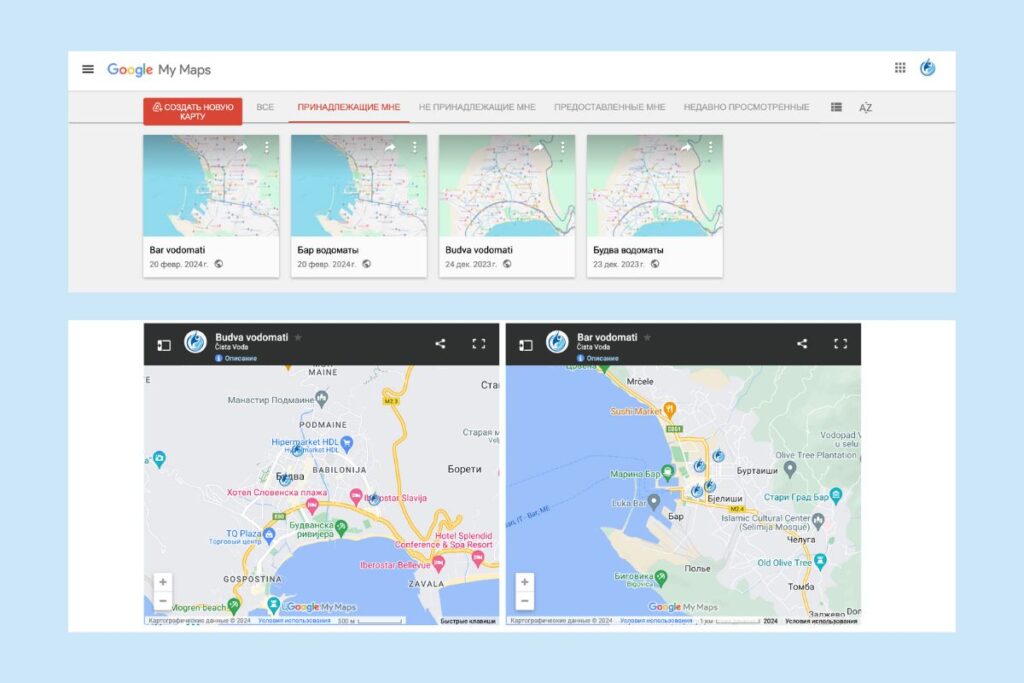Screen dimensions: 1024x683
Task: Click the Манастир Подмаине place pin
Action: [321, 398]
